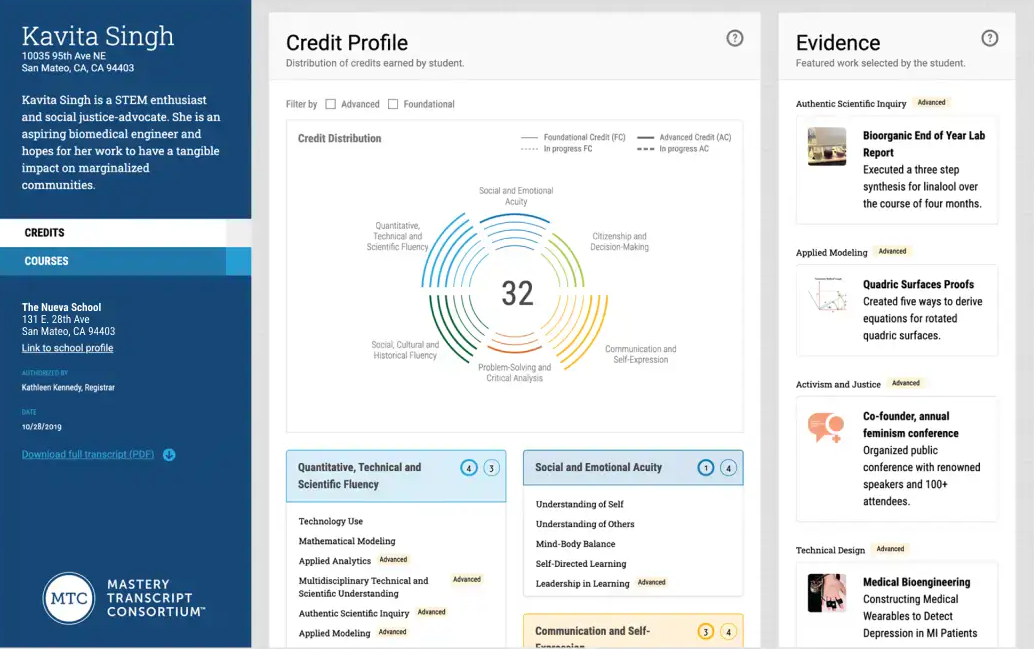Open the Bioorganic Lab Report thumbnail
This screenshot has height=649, width=1034.
pos(826,146)
